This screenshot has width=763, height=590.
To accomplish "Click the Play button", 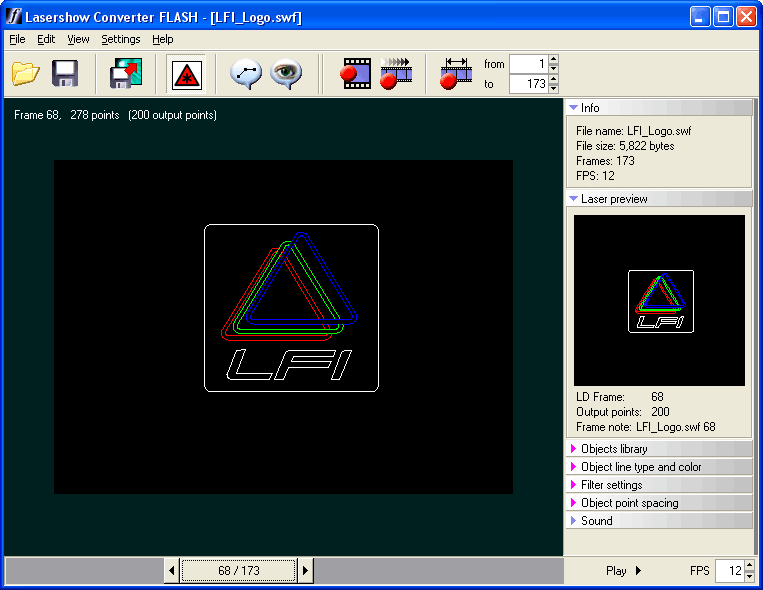I will pyautogui.click(x=623, y=571).
